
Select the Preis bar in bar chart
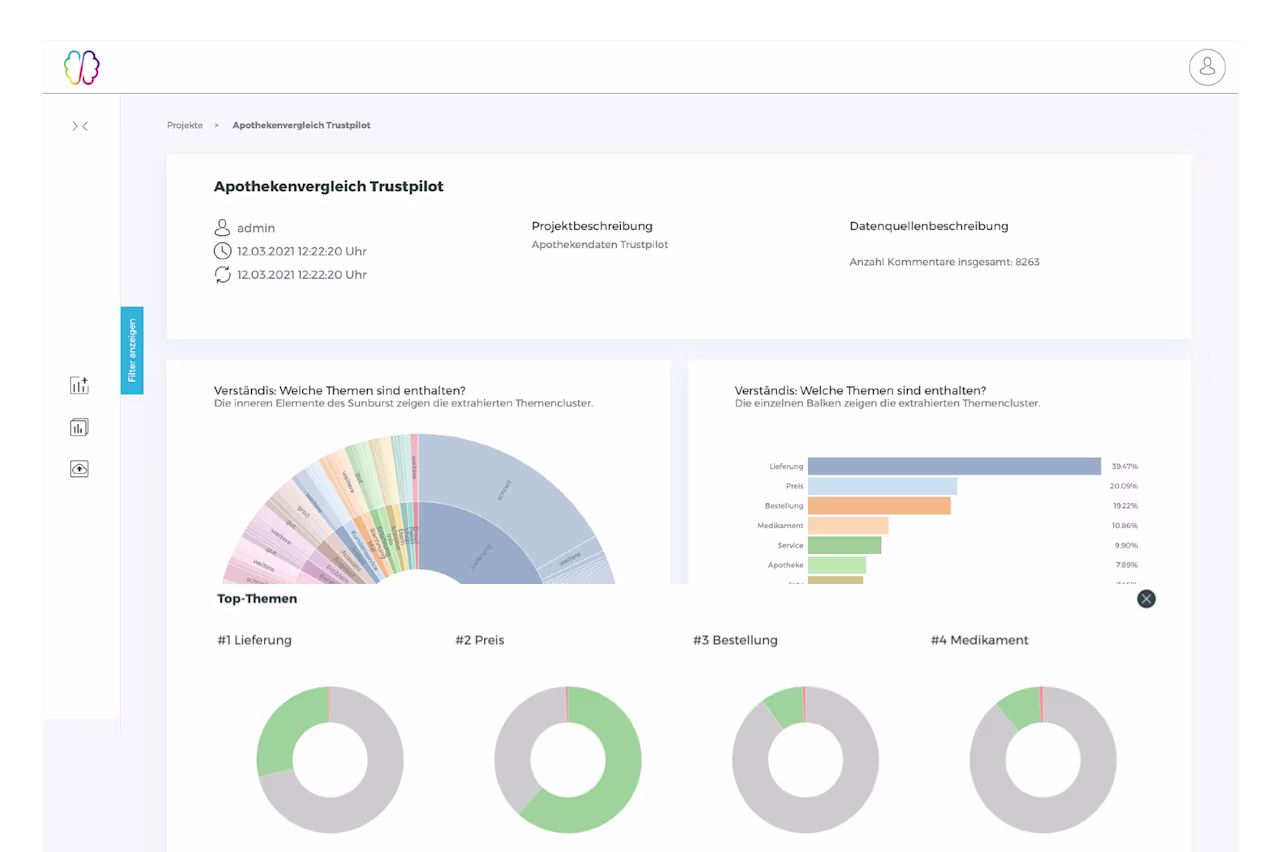(882, 486)
